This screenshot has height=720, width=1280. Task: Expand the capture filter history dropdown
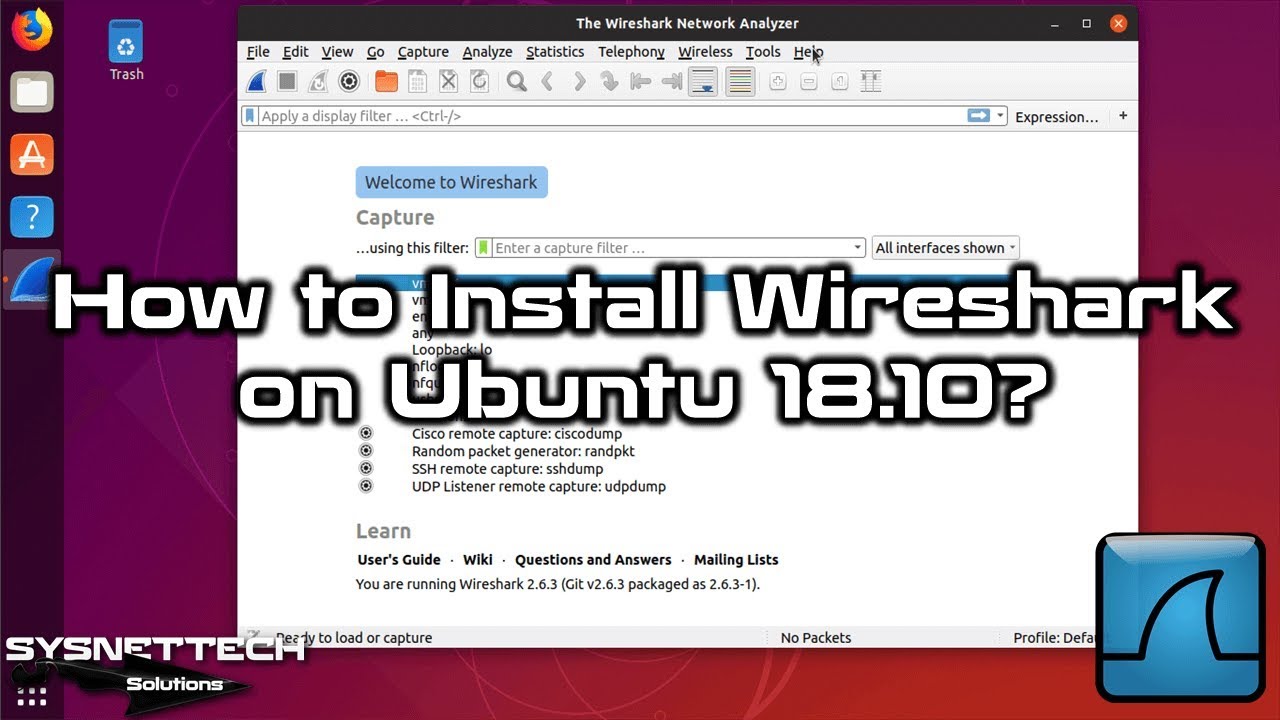[x=858, y=248]
